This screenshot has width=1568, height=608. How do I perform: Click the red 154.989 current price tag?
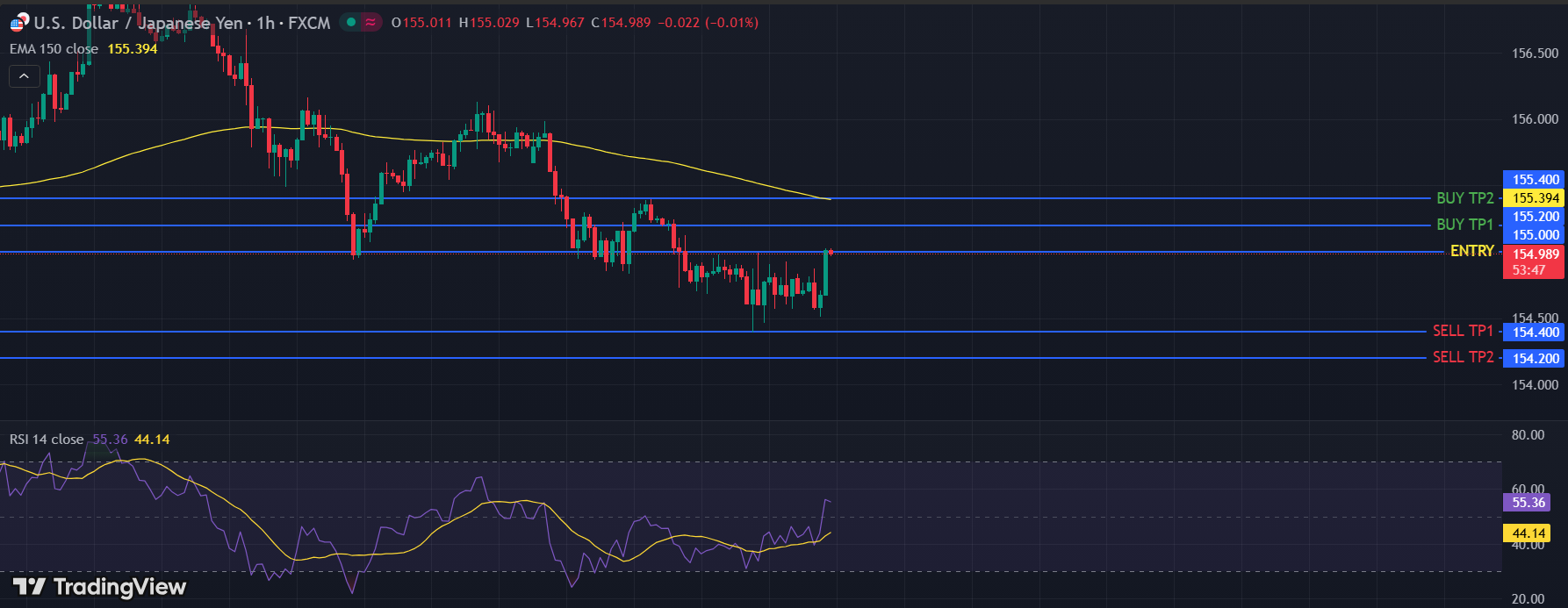tap(1535, 254)
